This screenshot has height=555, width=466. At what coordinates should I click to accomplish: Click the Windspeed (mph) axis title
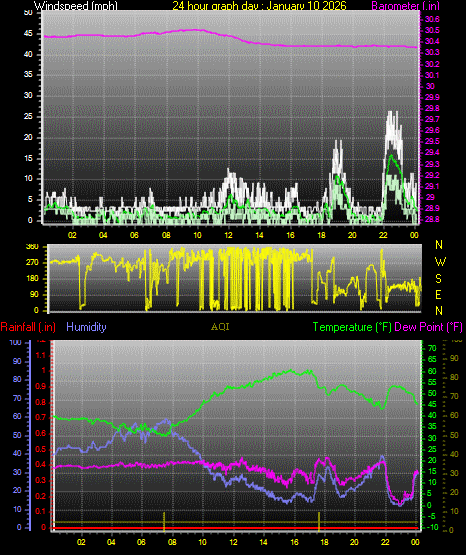(x=75, y=5)
